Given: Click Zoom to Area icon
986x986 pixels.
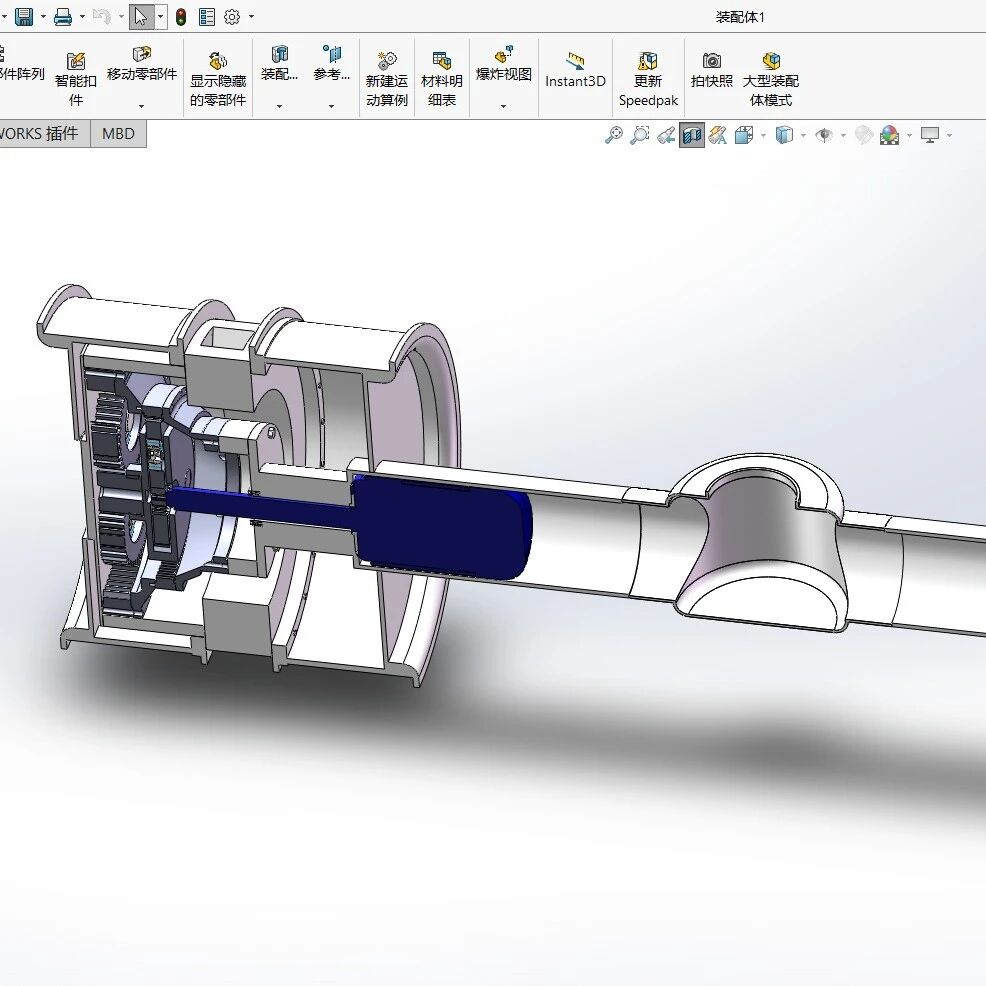Looking at the screenshot, I should (640, 135).
